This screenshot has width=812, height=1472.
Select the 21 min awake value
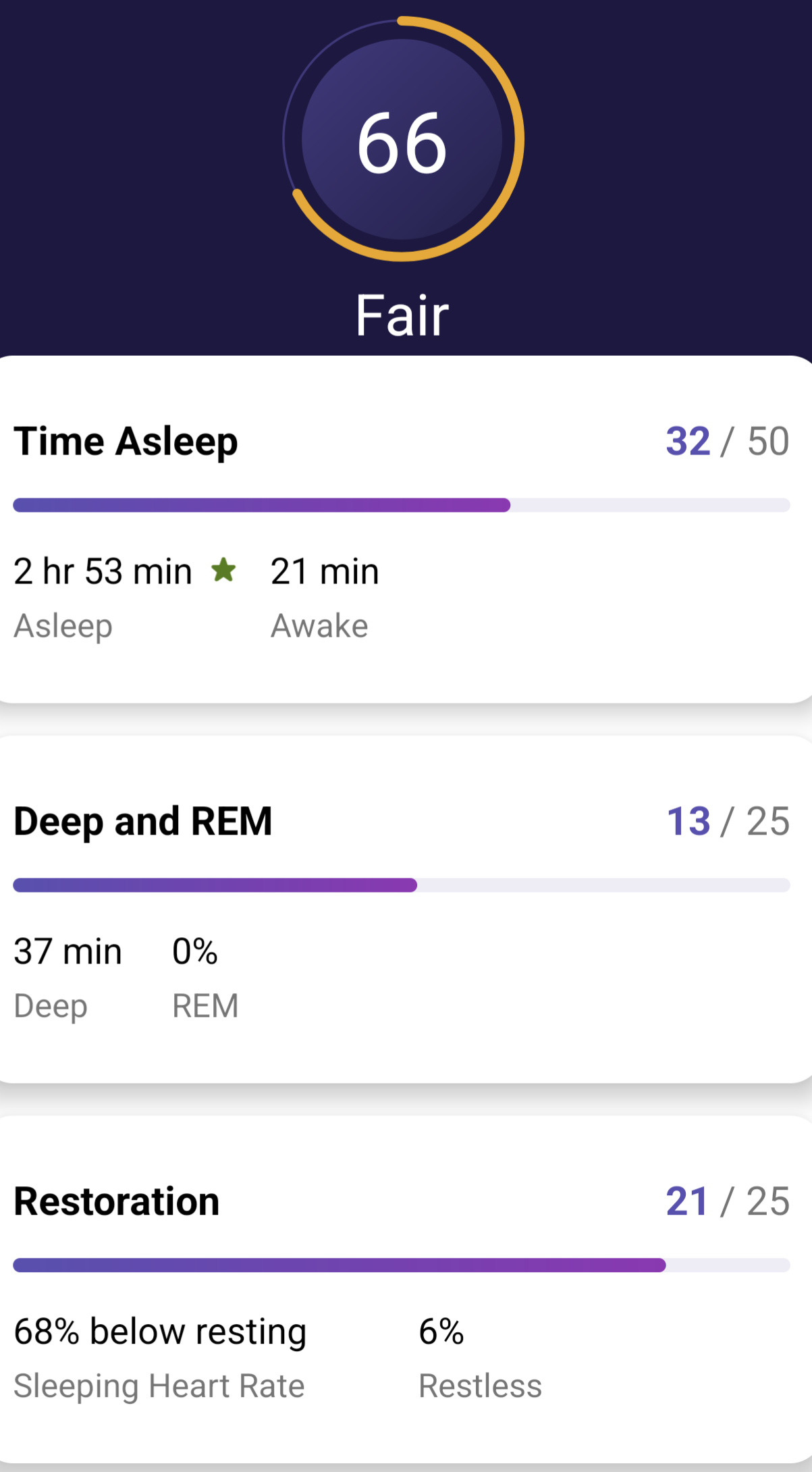tap(325, 571)
